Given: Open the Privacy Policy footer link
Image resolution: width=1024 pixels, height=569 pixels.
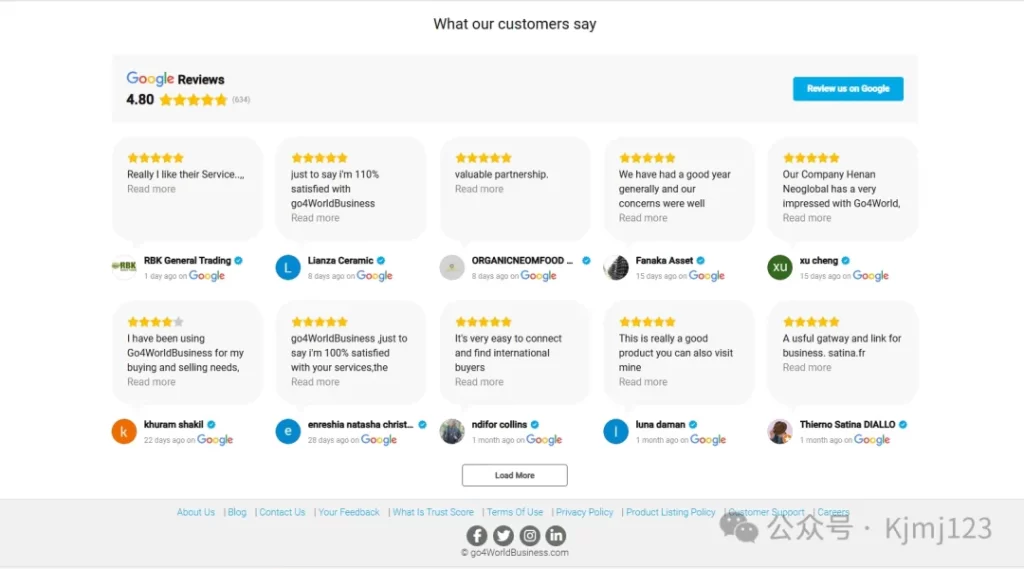Looking at the screenshot, I should 584,512.
